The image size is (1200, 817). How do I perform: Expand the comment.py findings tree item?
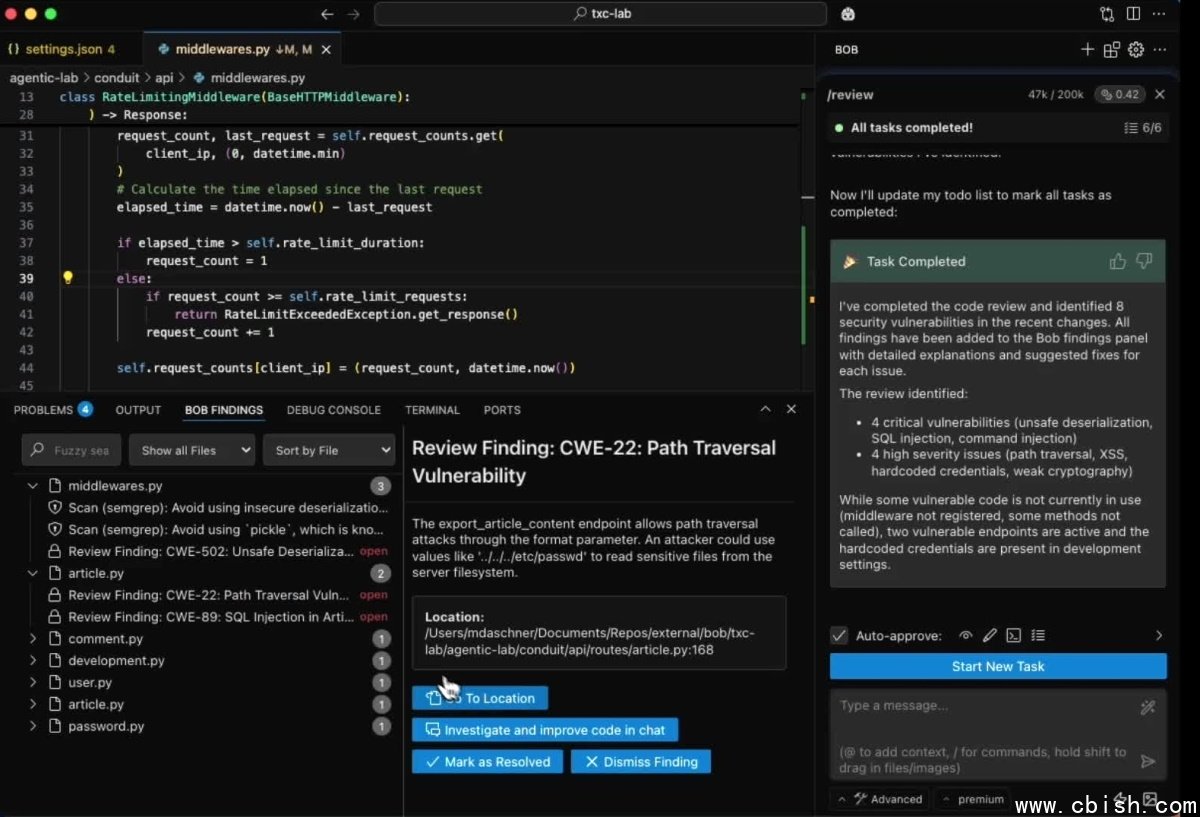33,639
